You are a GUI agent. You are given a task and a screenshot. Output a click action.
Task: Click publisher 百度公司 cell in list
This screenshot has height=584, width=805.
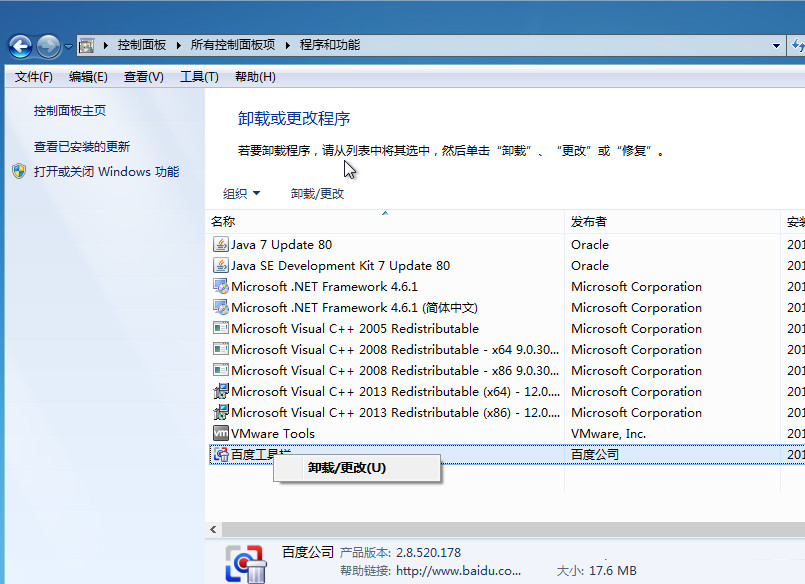point(595,455)
